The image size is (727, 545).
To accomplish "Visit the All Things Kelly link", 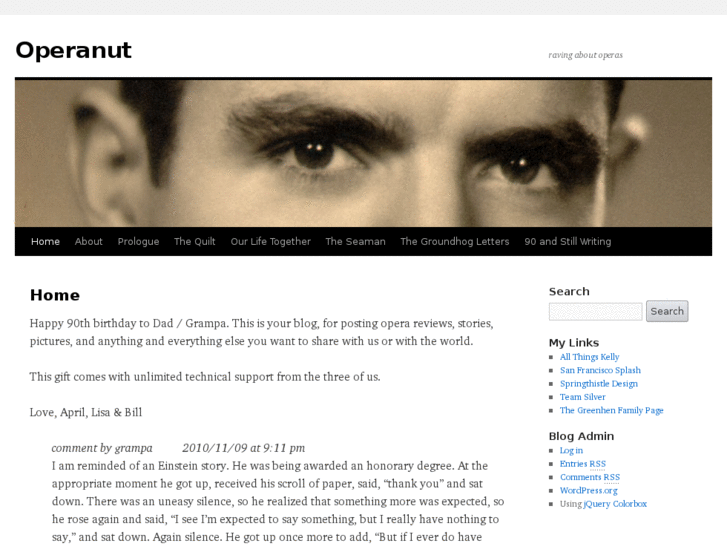I will point(589,357).
